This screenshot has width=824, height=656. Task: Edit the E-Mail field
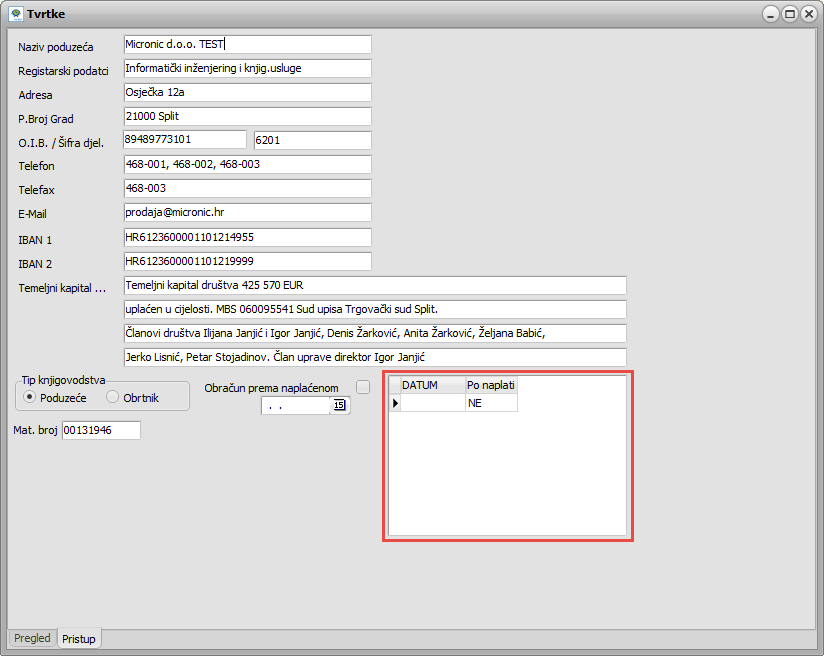pyautogui.click(x=248, y=212)
